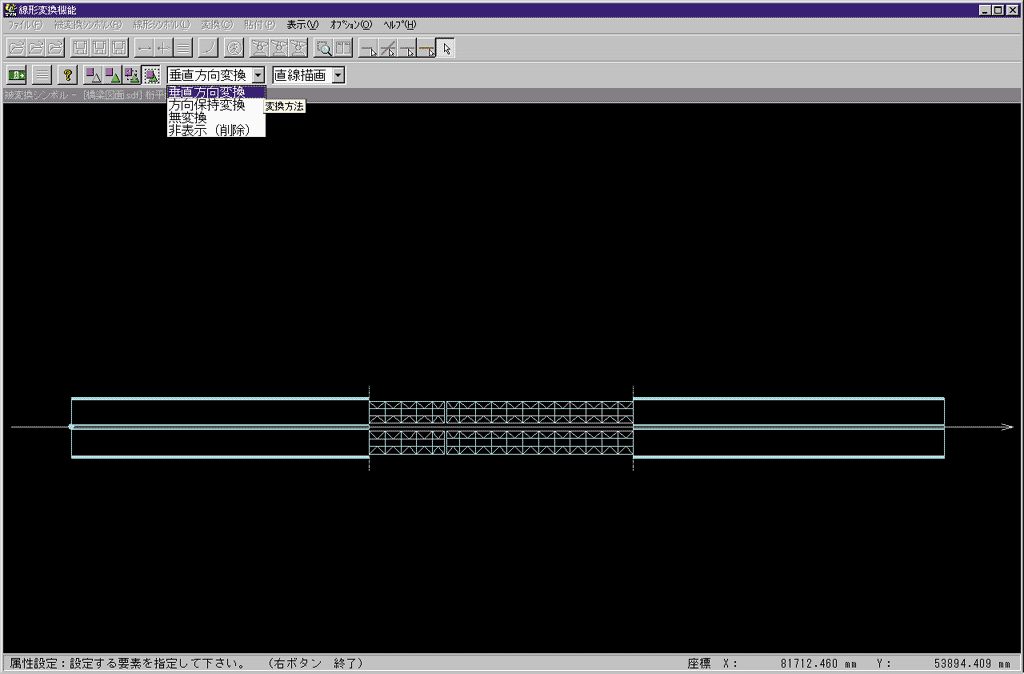Image resolution: width=1024 pixels, height=674 pixels.
Task: Select 垂直方向変換 in the open list
Action: tap(216, 92)
